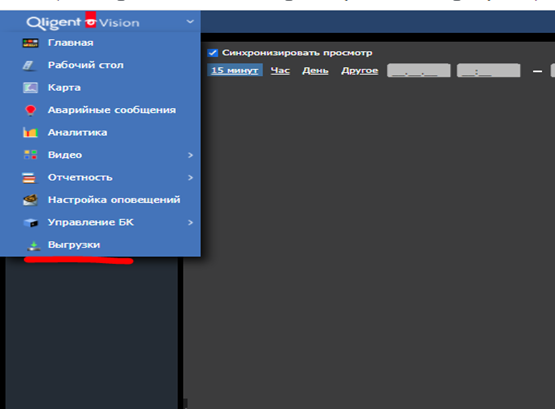Expand the Отчетность submenu arrow

(x=190, y=178)
